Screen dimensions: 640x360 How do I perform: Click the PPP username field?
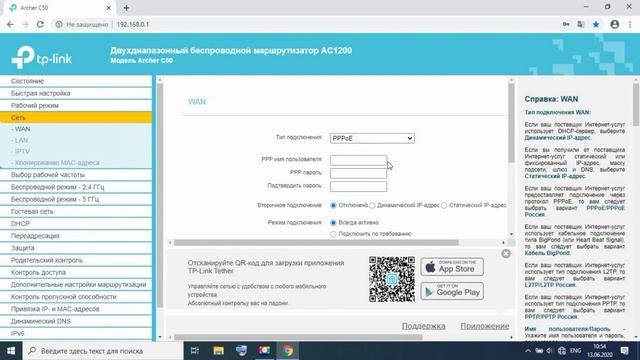point(358,160)
